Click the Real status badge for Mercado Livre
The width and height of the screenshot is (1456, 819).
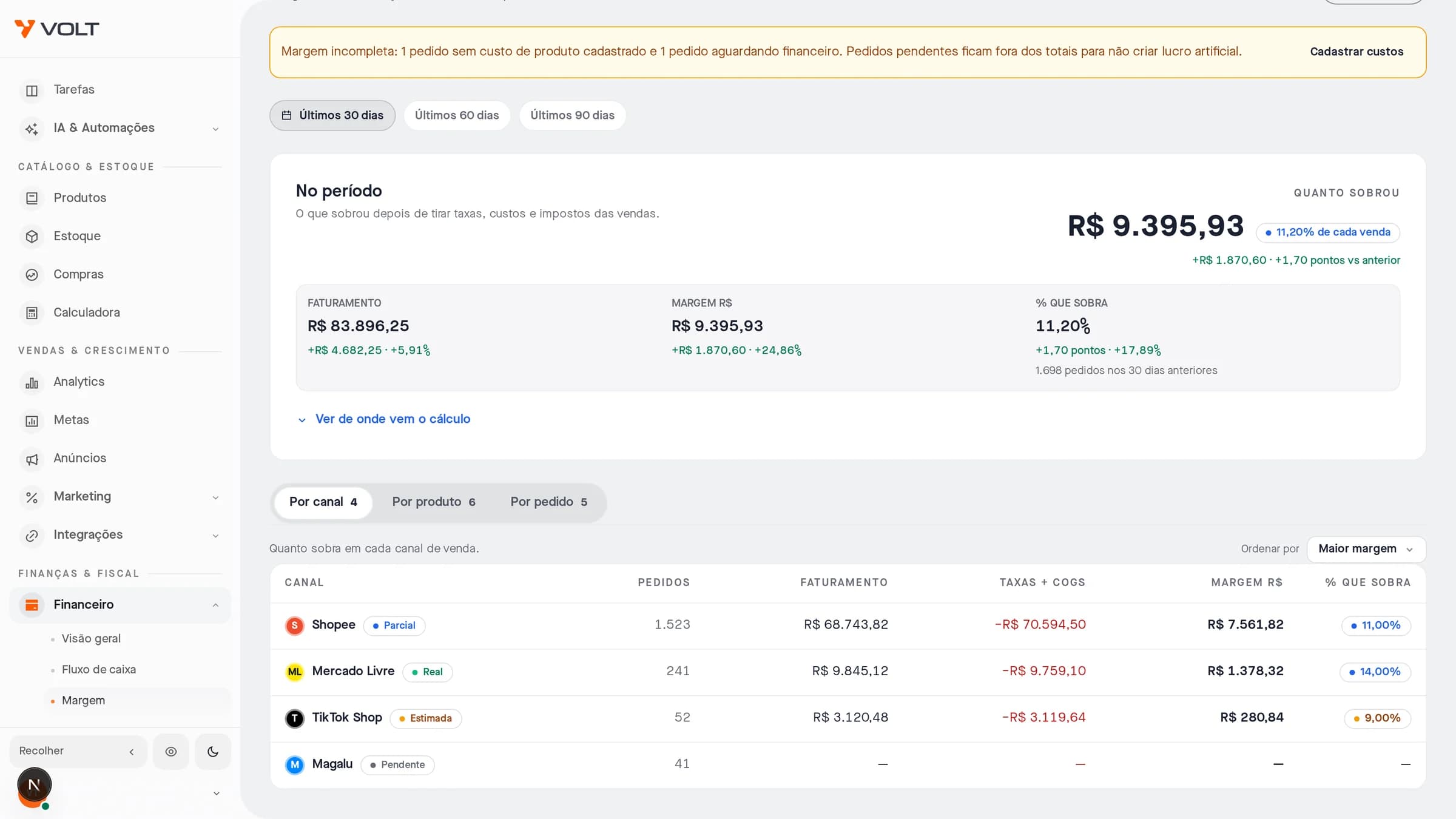pos(428,672)
